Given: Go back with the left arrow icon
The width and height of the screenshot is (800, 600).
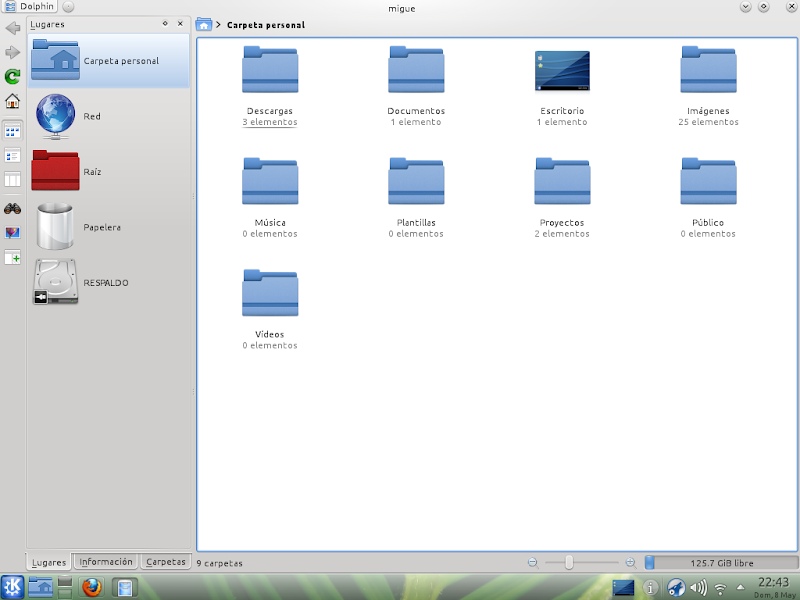Looking at the screenshot, I should 12,28.
